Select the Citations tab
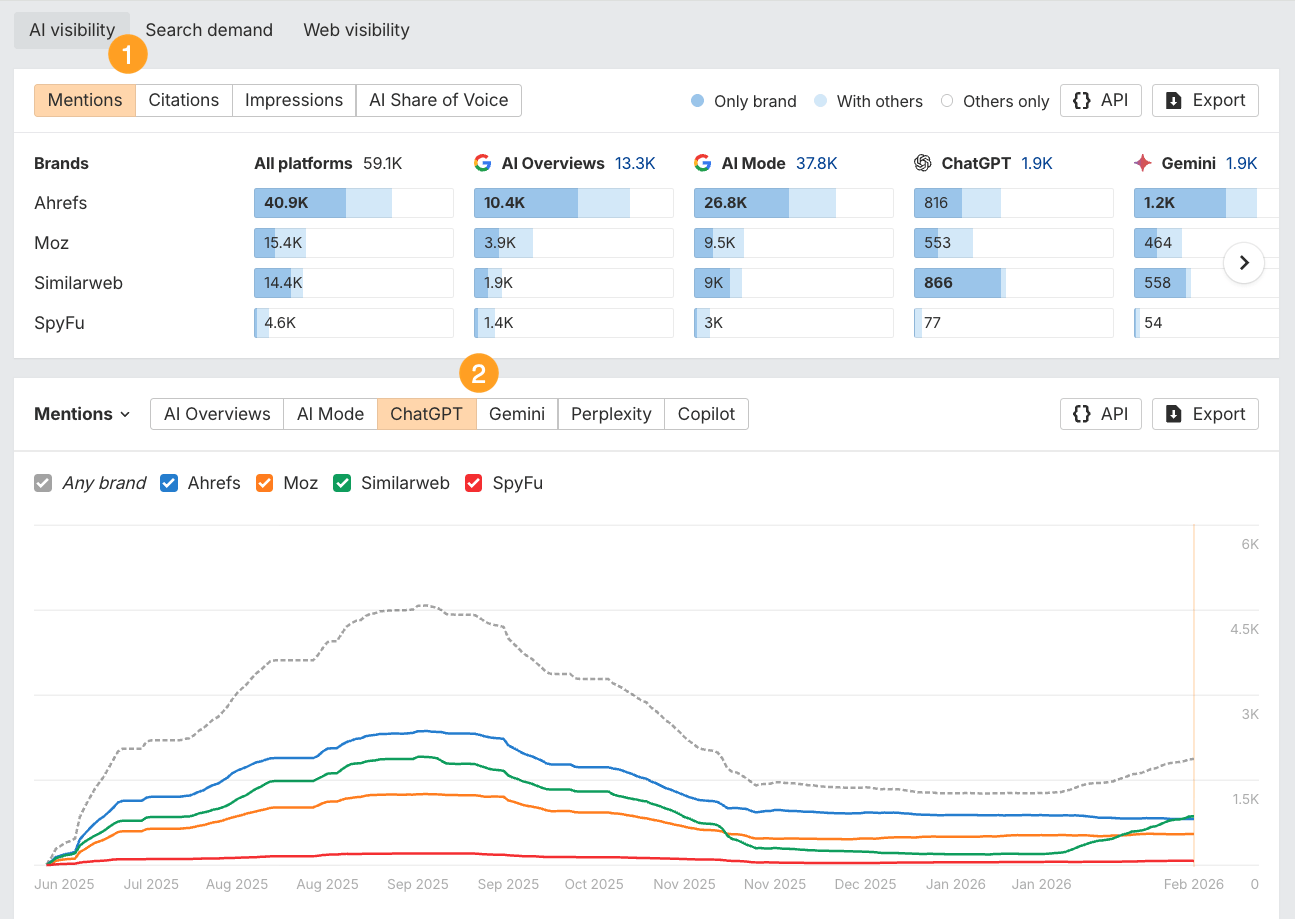 coord(184,100)
